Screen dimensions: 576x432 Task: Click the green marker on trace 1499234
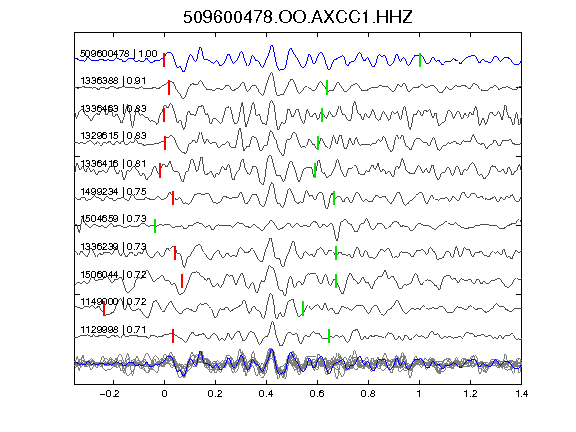pos(334,198)
